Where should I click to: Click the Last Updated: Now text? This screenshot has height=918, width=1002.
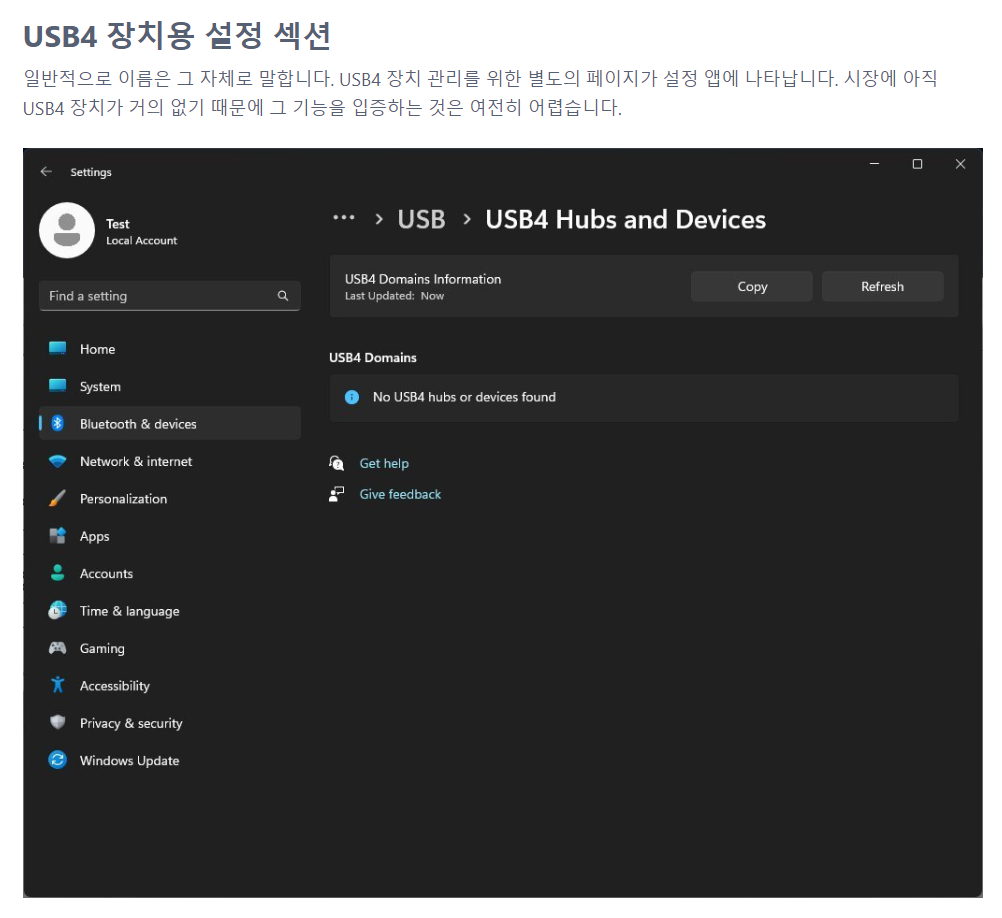394,296
